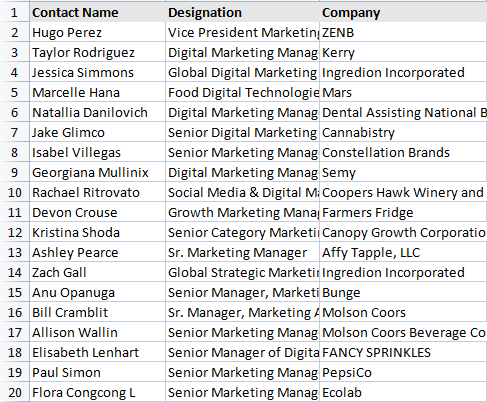Click the Social Media & Digital designation cell
The image size is (487, 402).
coord(242,192)
